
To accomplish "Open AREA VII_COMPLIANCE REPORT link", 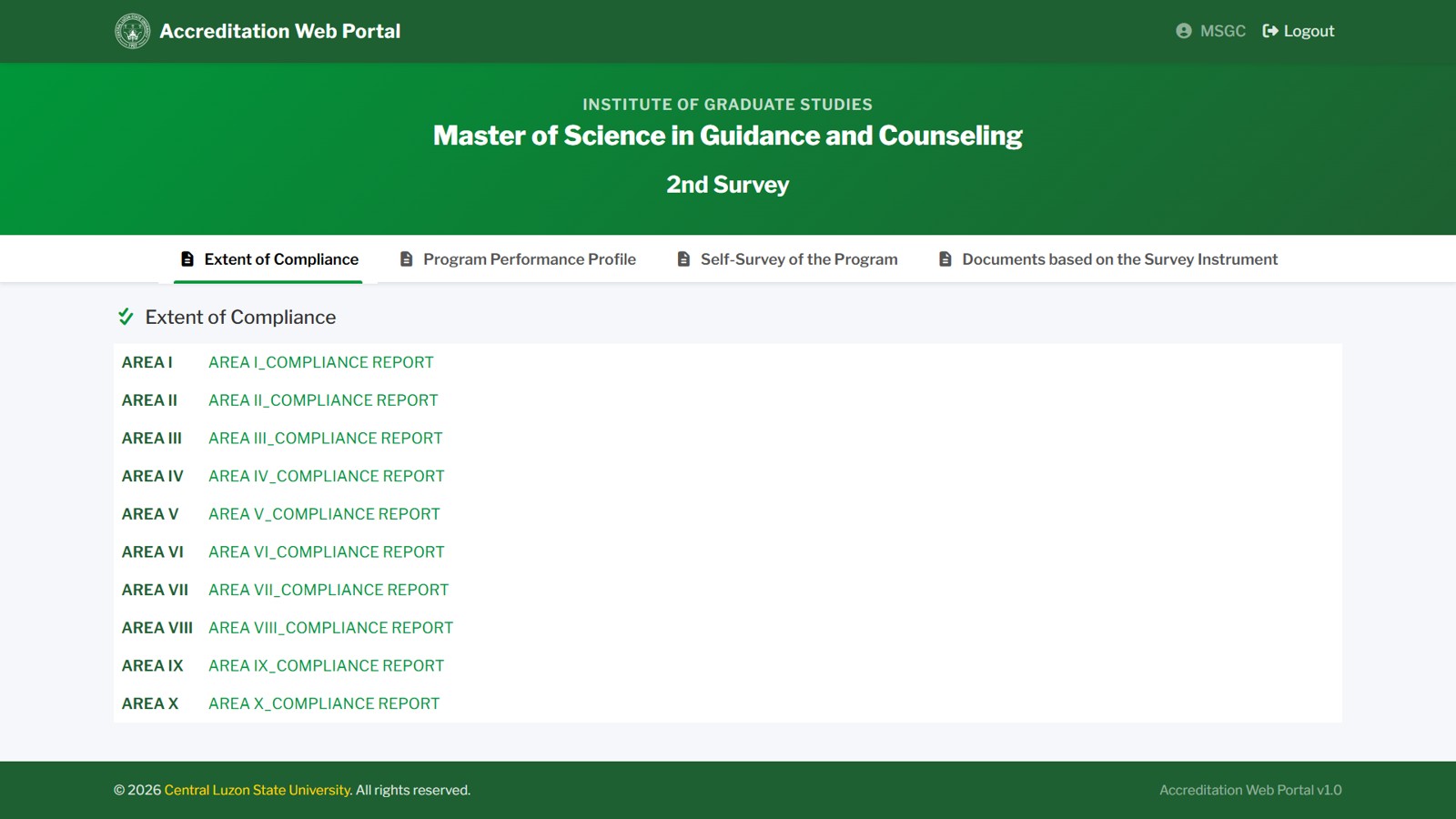I will (x=329, y=590).
